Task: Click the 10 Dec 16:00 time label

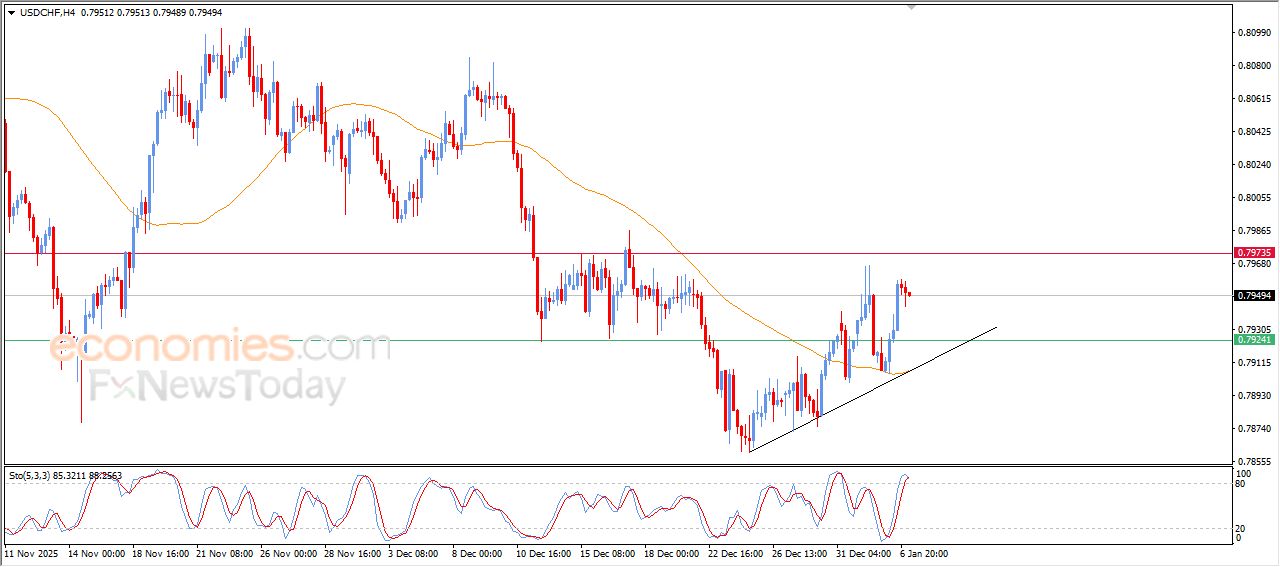Action: point(543,552)
